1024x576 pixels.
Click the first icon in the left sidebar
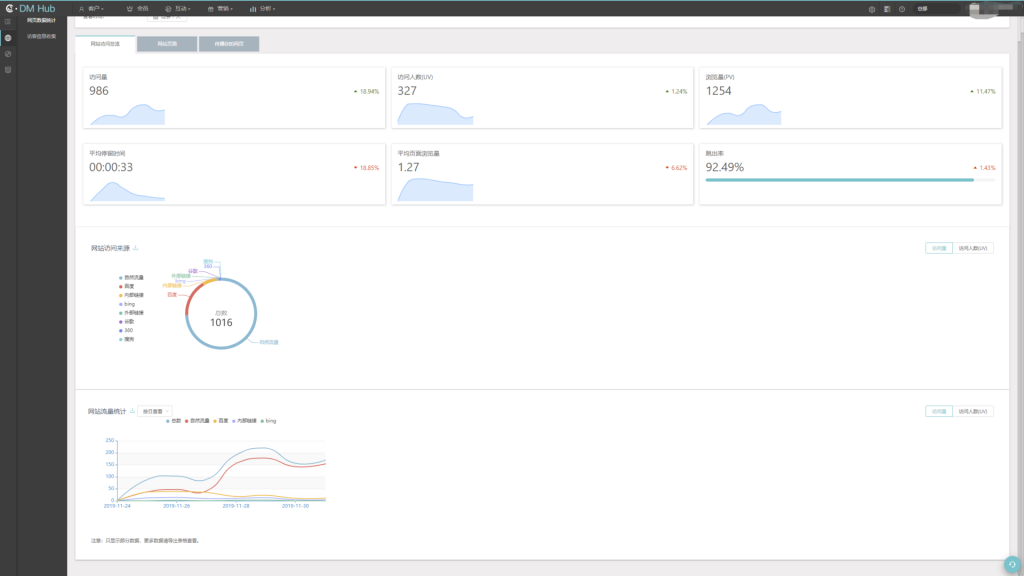click(8, 21)
